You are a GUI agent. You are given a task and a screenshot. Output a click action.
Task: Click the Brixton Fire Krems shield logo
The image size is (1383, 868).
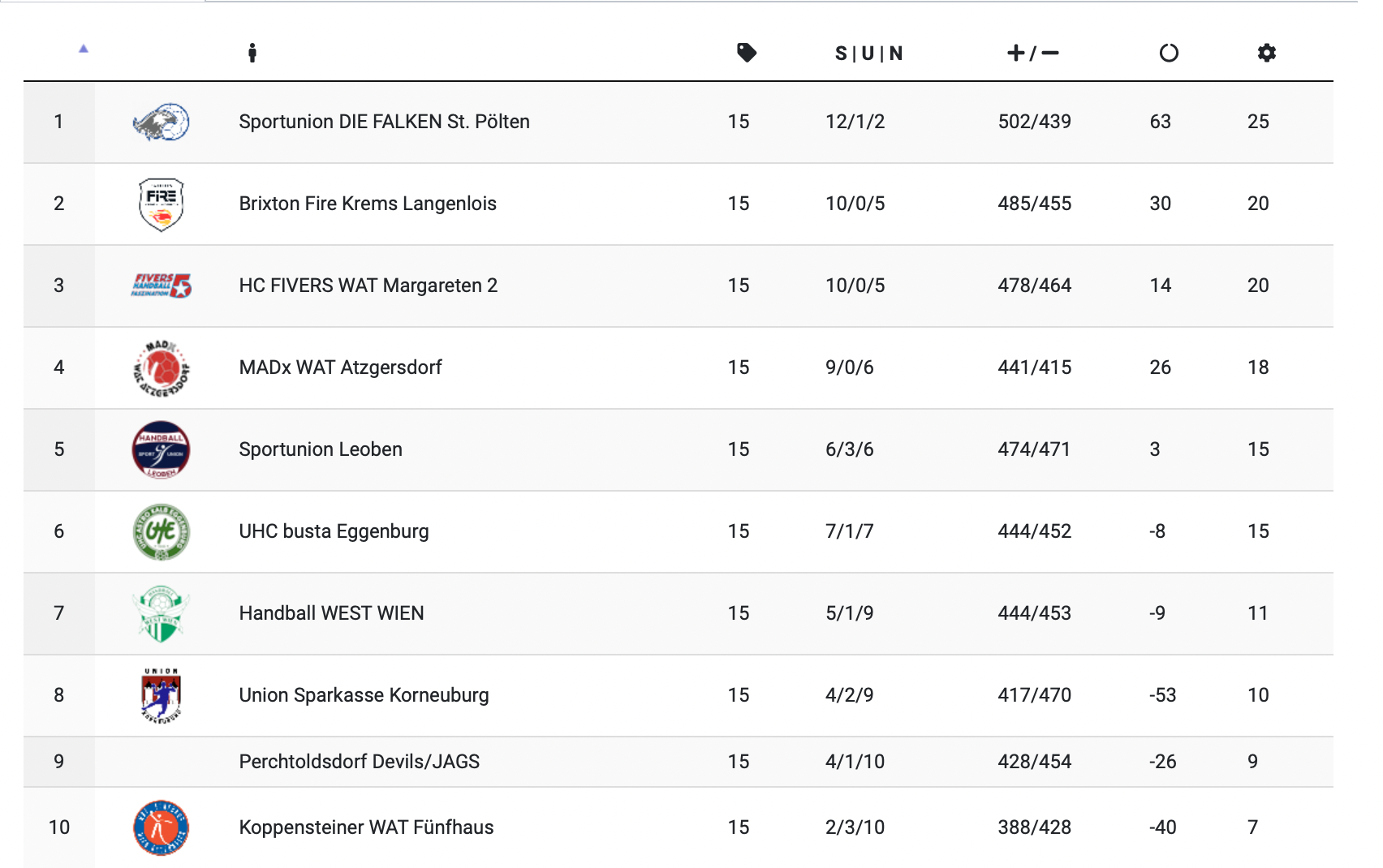tap(161, 204)
